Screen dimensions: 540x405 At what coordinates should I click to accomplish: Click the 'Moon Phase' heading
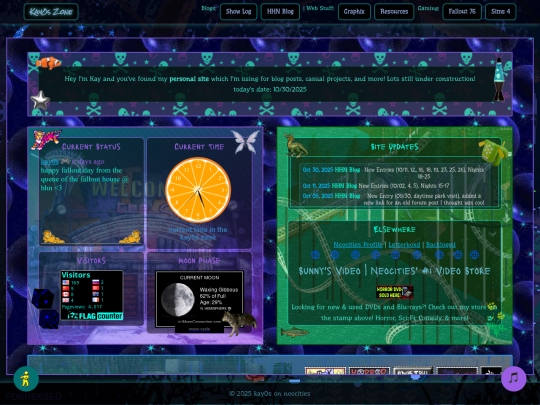pyautogui.click(x=199, y=261)
